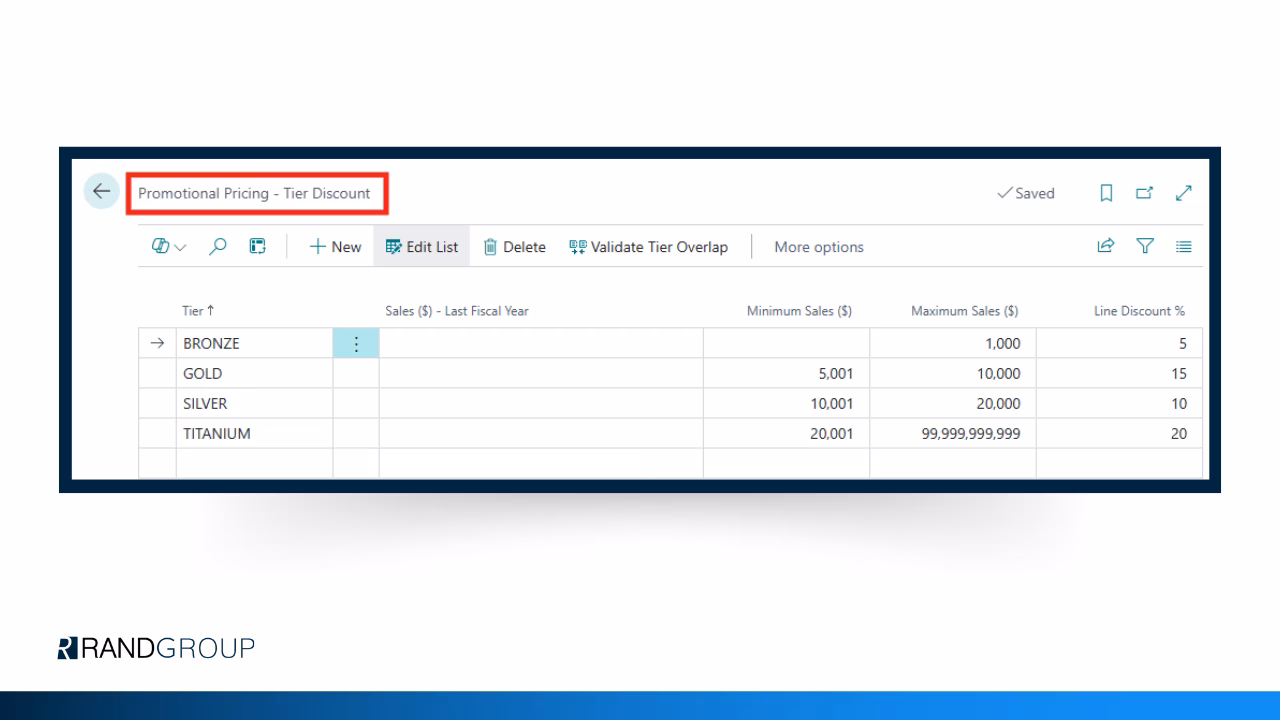
Task: Click the search magnifier icon
Action: 217,247
